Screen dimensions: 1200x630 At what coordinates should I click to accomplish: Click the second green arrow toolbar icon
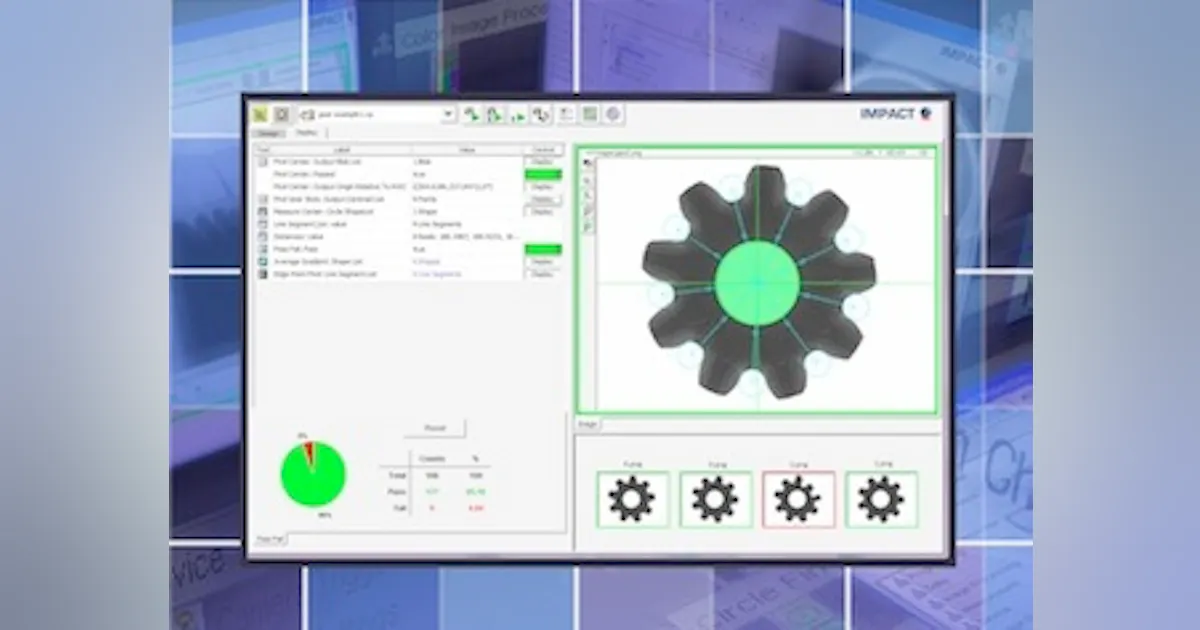[x=494, y=114]
